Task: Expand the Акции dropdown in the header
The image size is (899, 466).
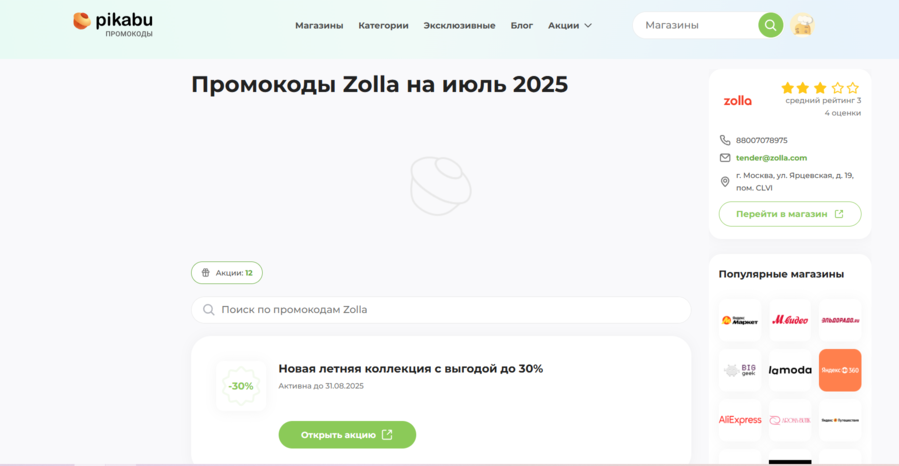Action: coord(570,25)
